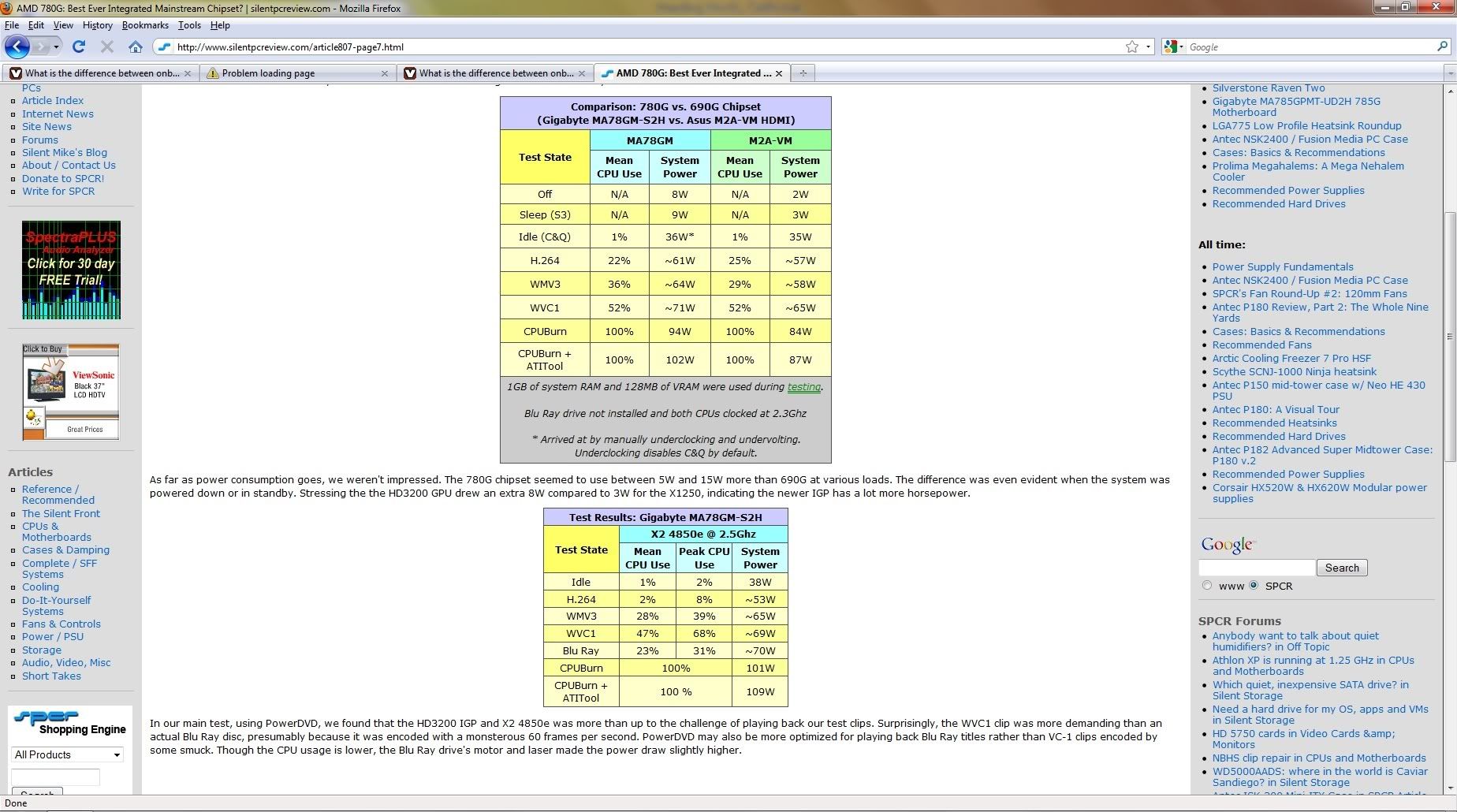Open Donate to SPCR! link
The image size is (1457, 812).
(x=63, y=179)
